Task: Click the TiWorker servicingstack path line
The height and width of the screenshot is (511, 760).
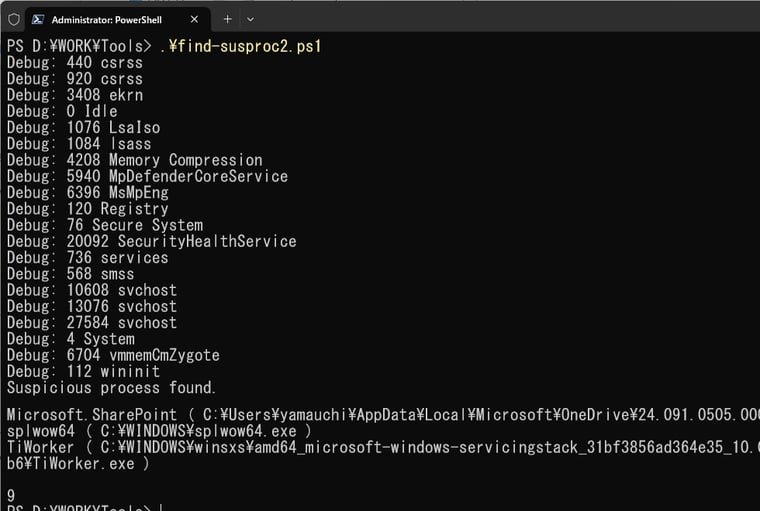Action: 383,455
